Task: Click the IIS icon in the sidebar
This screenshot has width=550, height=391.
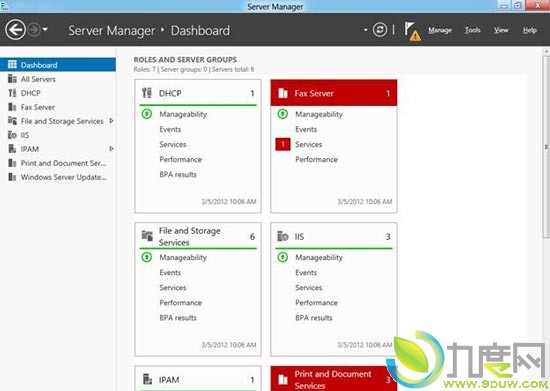Action: pyautogui.click(x=12, y=135)
